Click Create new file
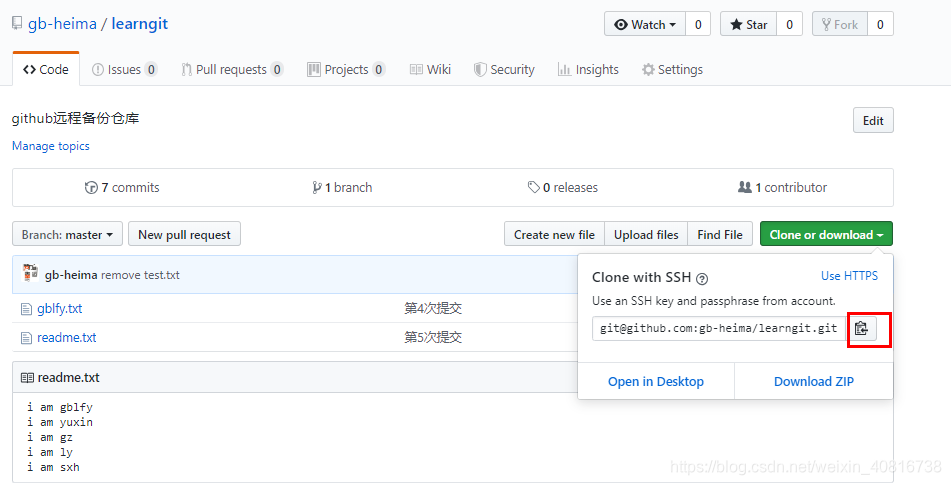 tap(554, 235)
